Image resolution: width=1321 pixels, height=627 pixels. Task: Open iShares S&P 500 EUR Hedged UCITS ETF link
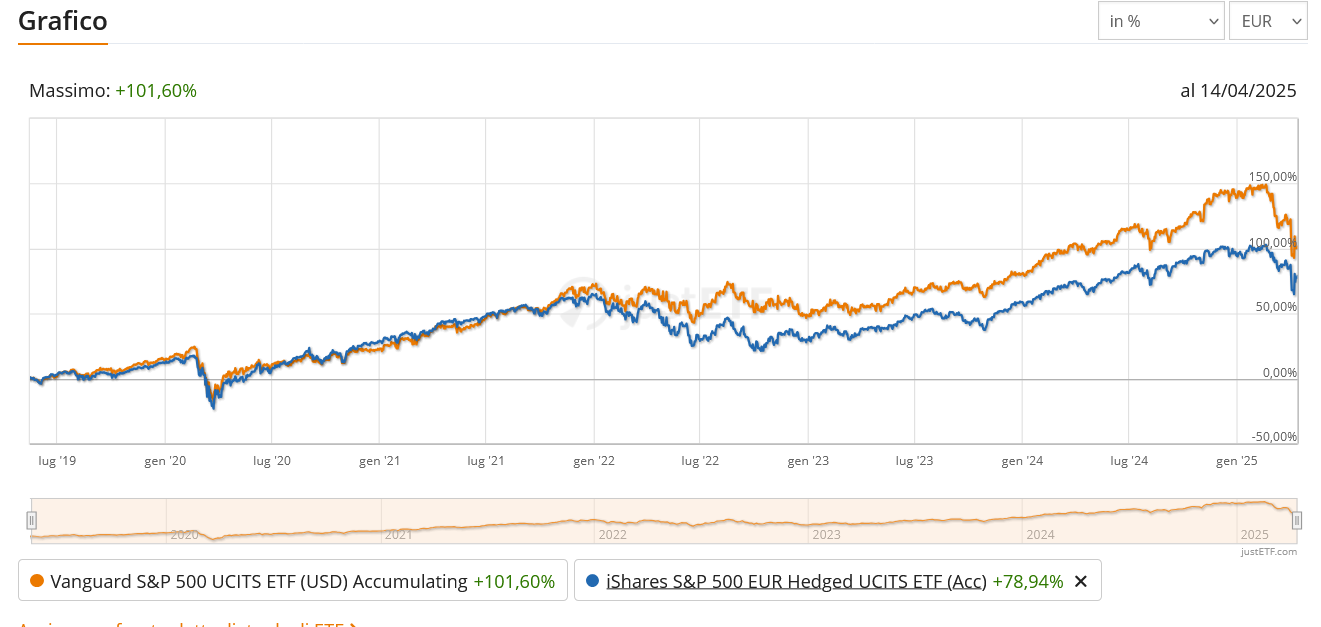pyautogui.click(x=796, y=581)
